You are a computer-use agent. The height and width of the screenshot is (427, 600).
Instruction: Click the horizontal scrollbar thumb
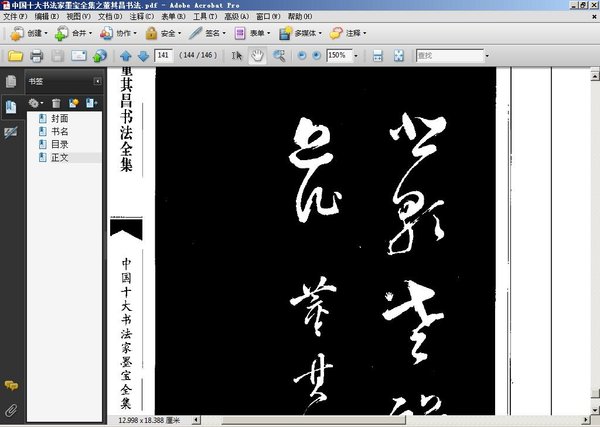(313, 420)
